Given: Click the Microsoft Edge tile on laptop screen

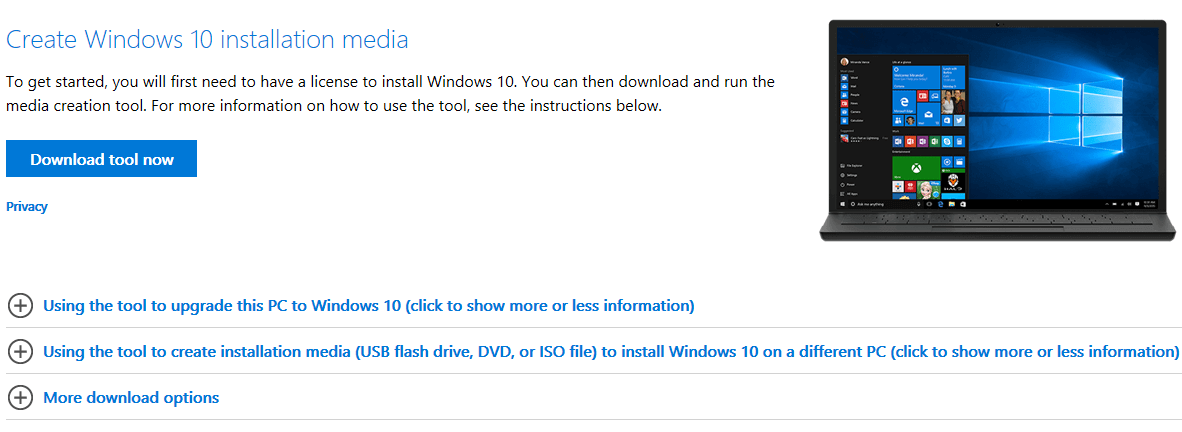Looking at the screenshot, I should point(904,102).
